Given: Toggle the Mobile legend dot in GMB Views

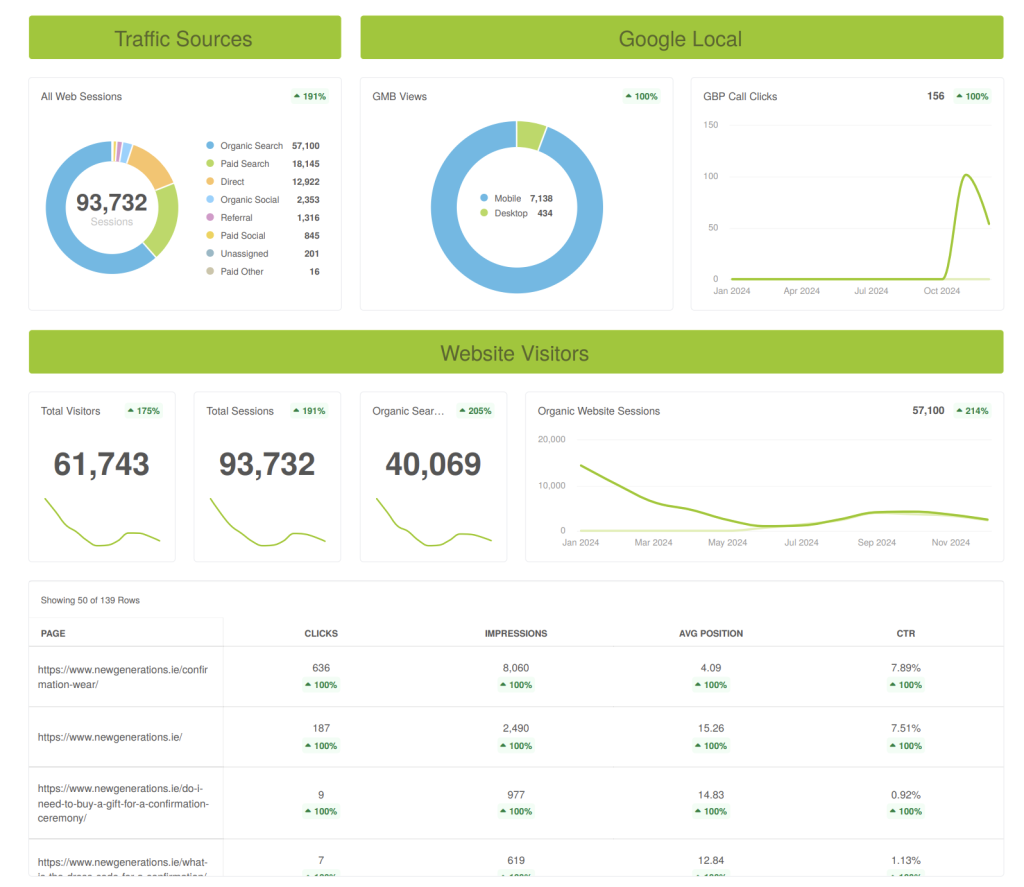Looking at the screenshot, I should tap(484, 197).
